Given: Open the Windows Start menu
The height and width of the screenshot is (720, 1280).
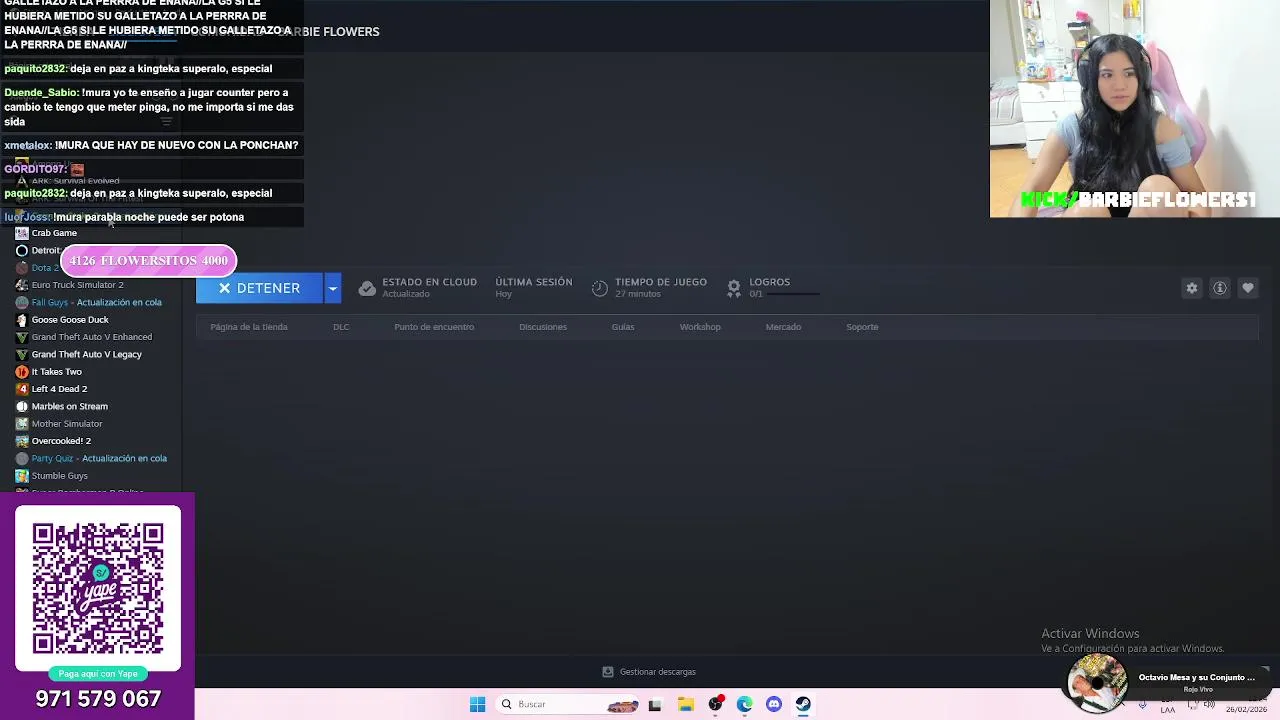Looking at the screenshot, I should [477, 704].
